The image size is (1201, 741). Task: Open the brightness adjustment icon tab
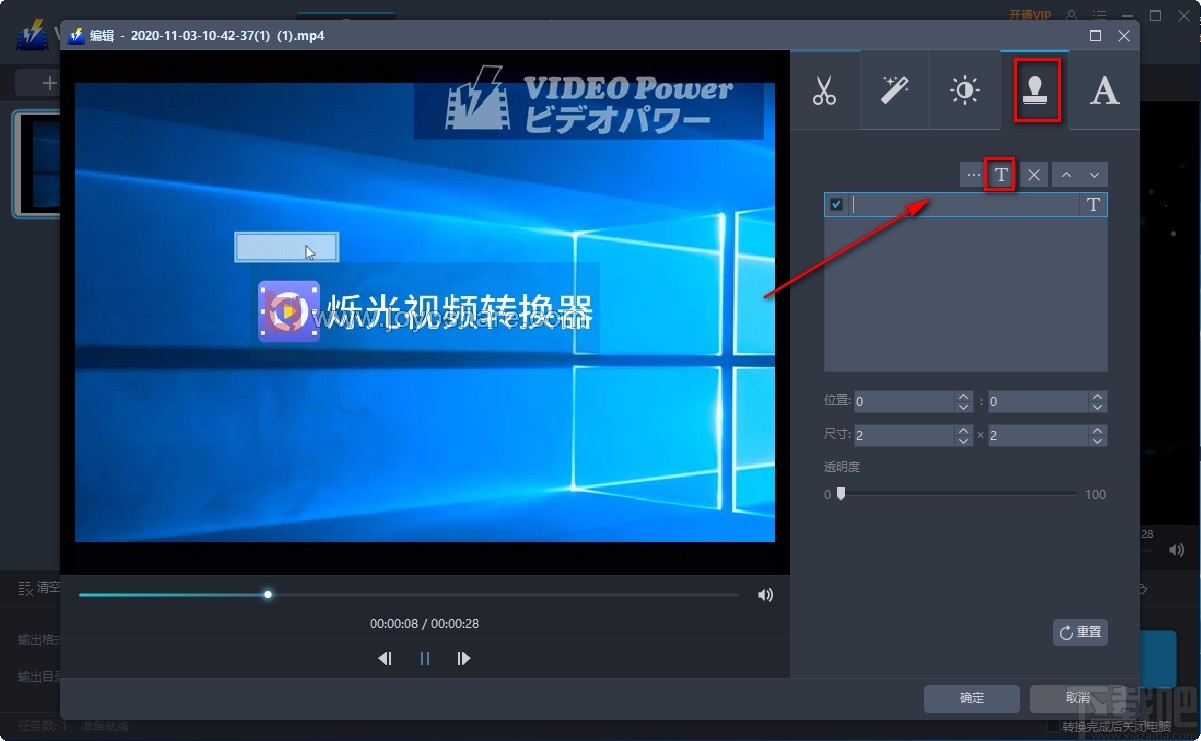tap(964, 90)
